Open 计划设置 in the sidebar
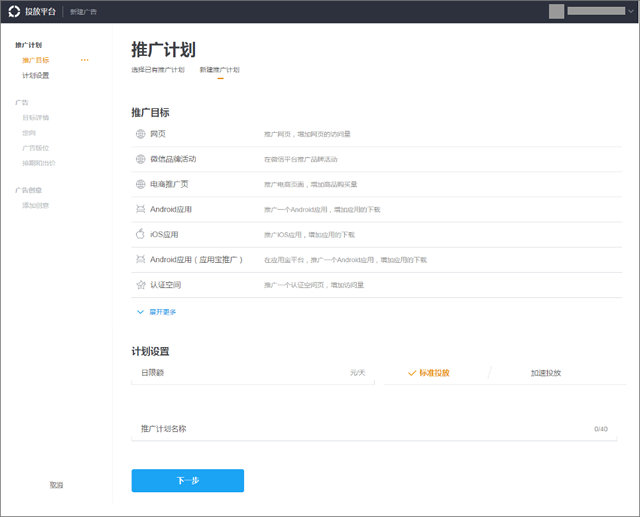Screen dimensions: 640x517 (x=36, y=75)
